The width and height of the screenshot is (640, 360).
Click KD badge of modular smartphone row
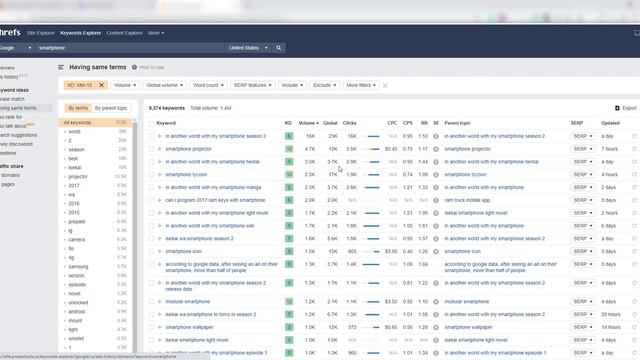[x=289, y=302]
